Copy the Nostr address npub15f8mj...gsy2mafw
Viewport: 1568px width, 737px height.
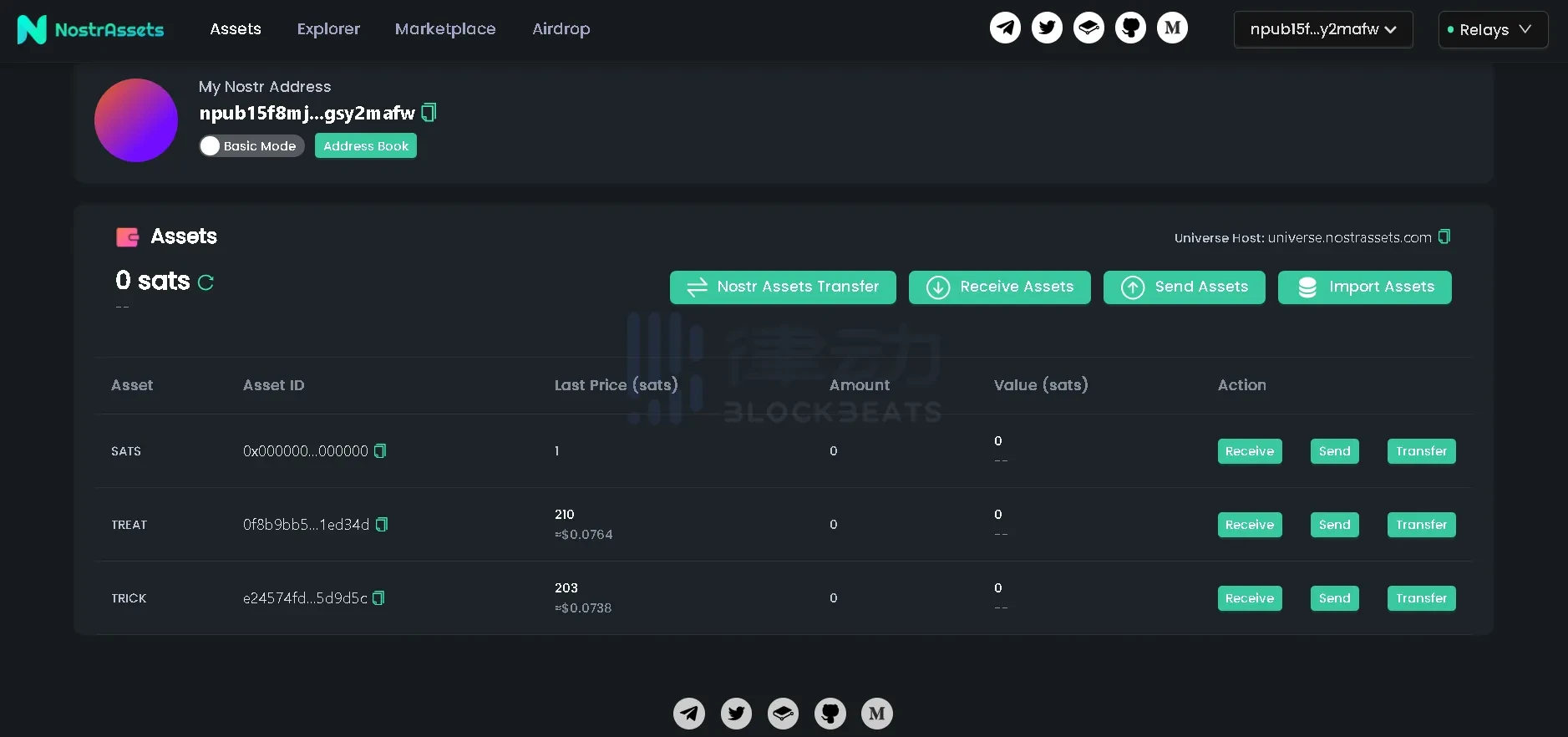point(429,112)
